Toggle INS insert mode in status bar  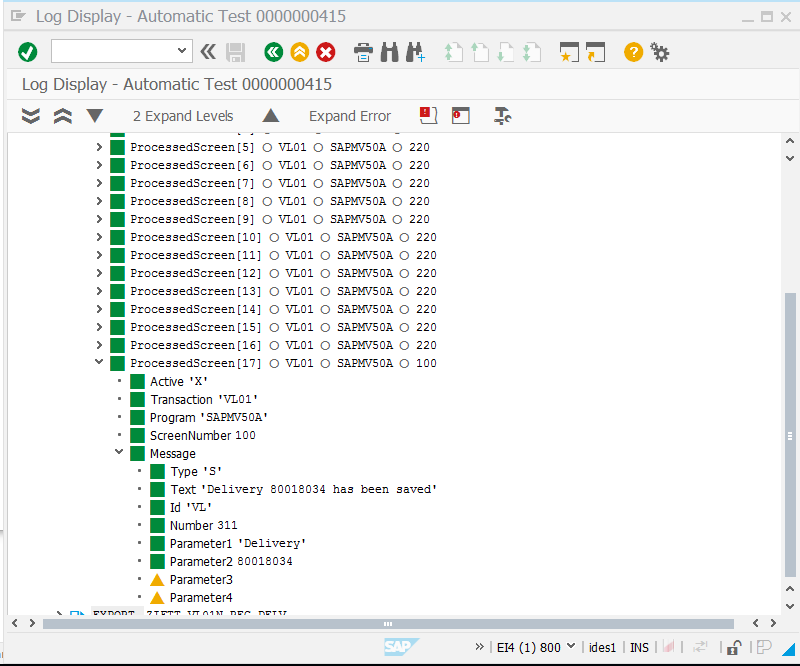pos(639,647)
